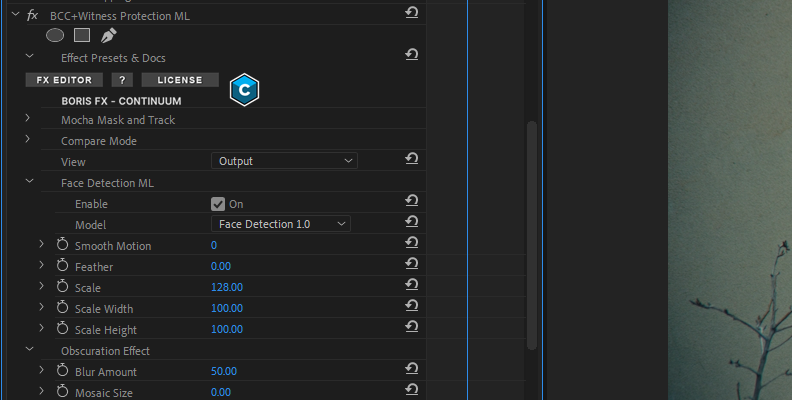Image resolution: width=792 pixels, height=400 pixels.
Task: Reset the Blur Amount value
Action: pos(412,368)
